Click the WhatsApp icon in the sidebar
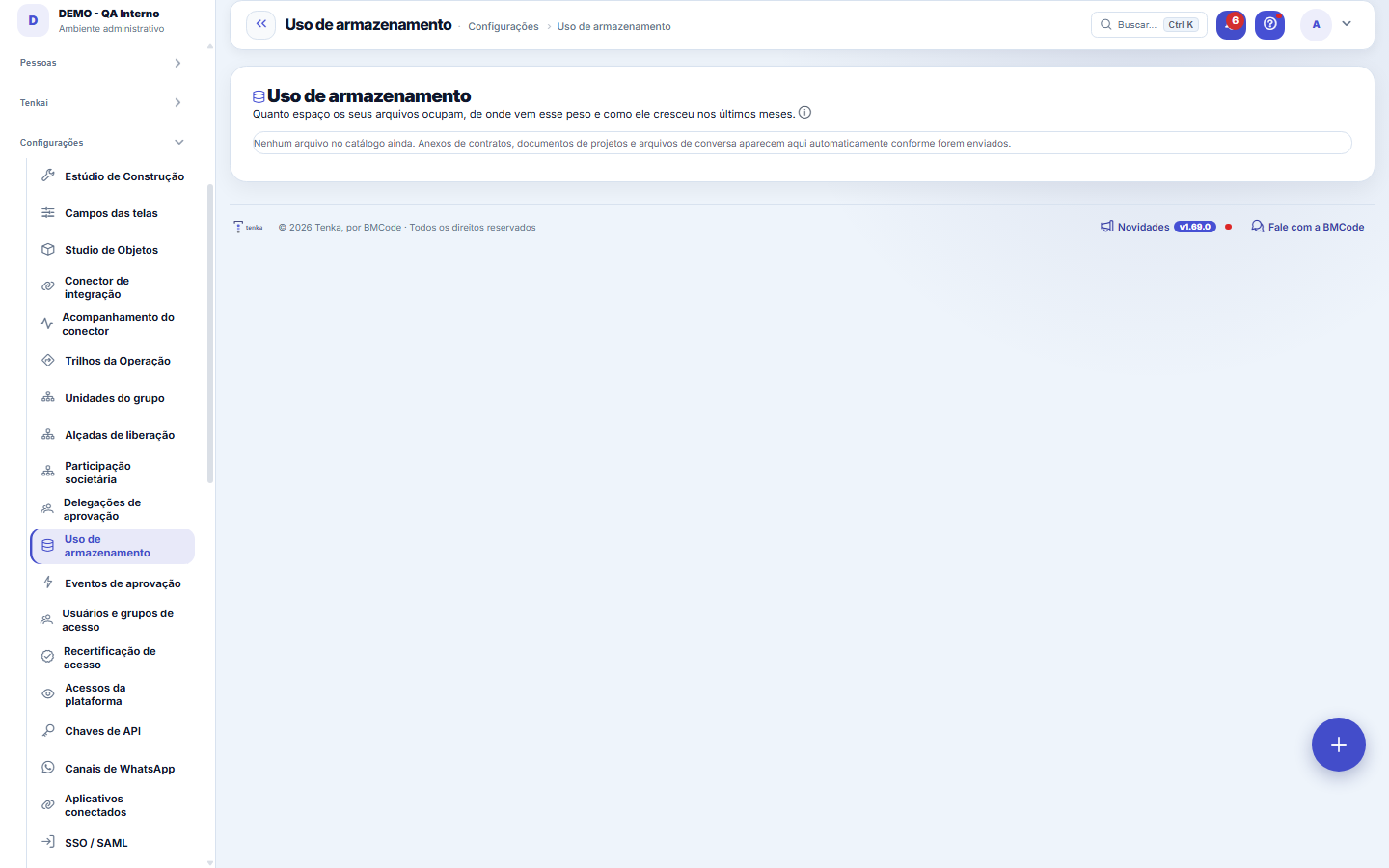Viewport: 1389px width, 868px height. 48,768
